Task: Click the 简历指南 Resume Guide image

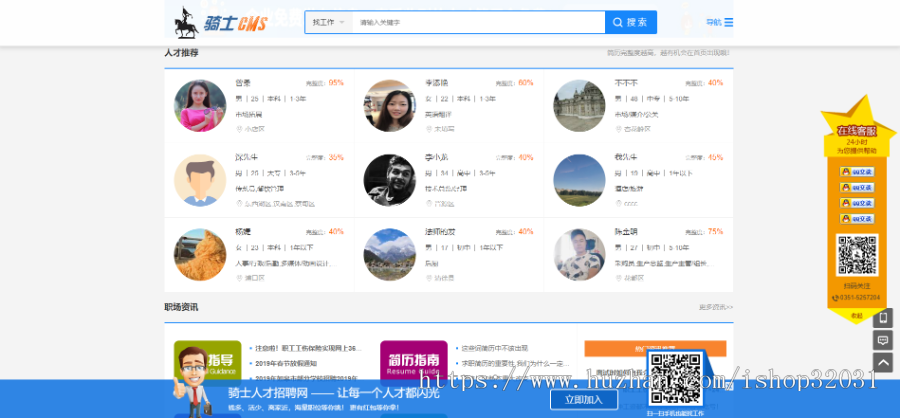Action: click(x=414, y=361)
